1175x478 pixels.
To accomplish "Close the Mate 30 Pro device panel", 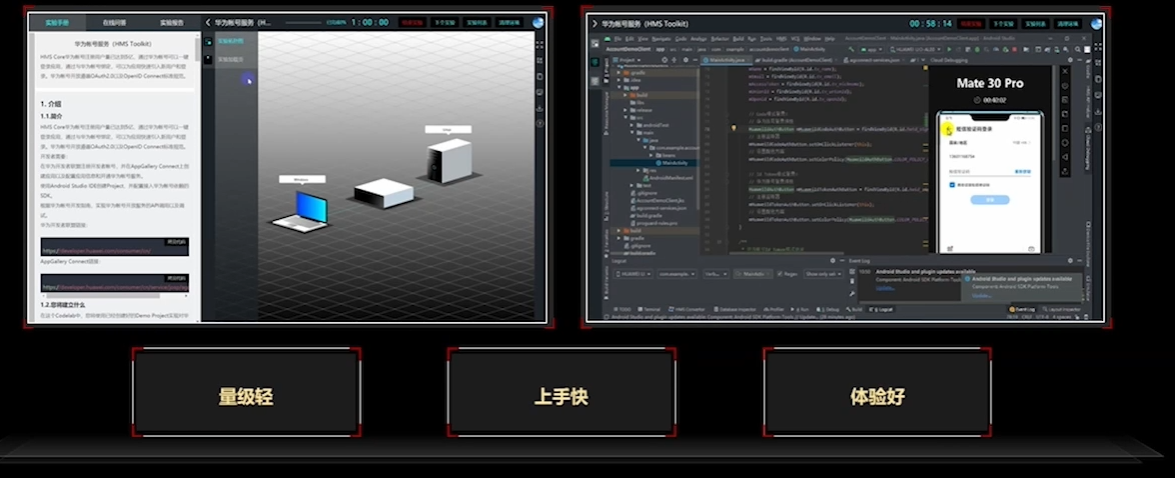I will (1066, 70).
